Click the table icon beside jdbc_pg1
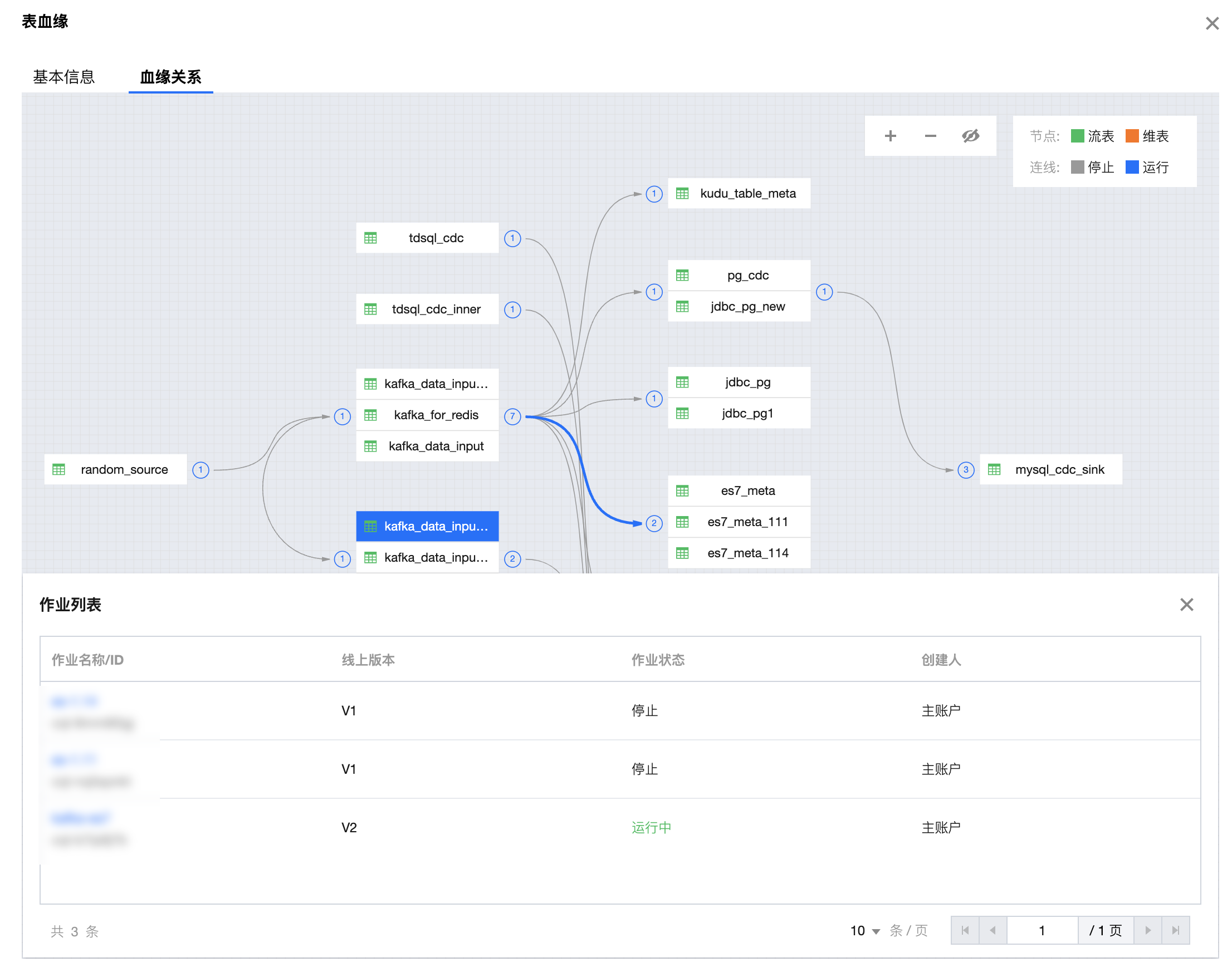The image size is (1232, 972). pyautogui.click(x=682, y=413)
